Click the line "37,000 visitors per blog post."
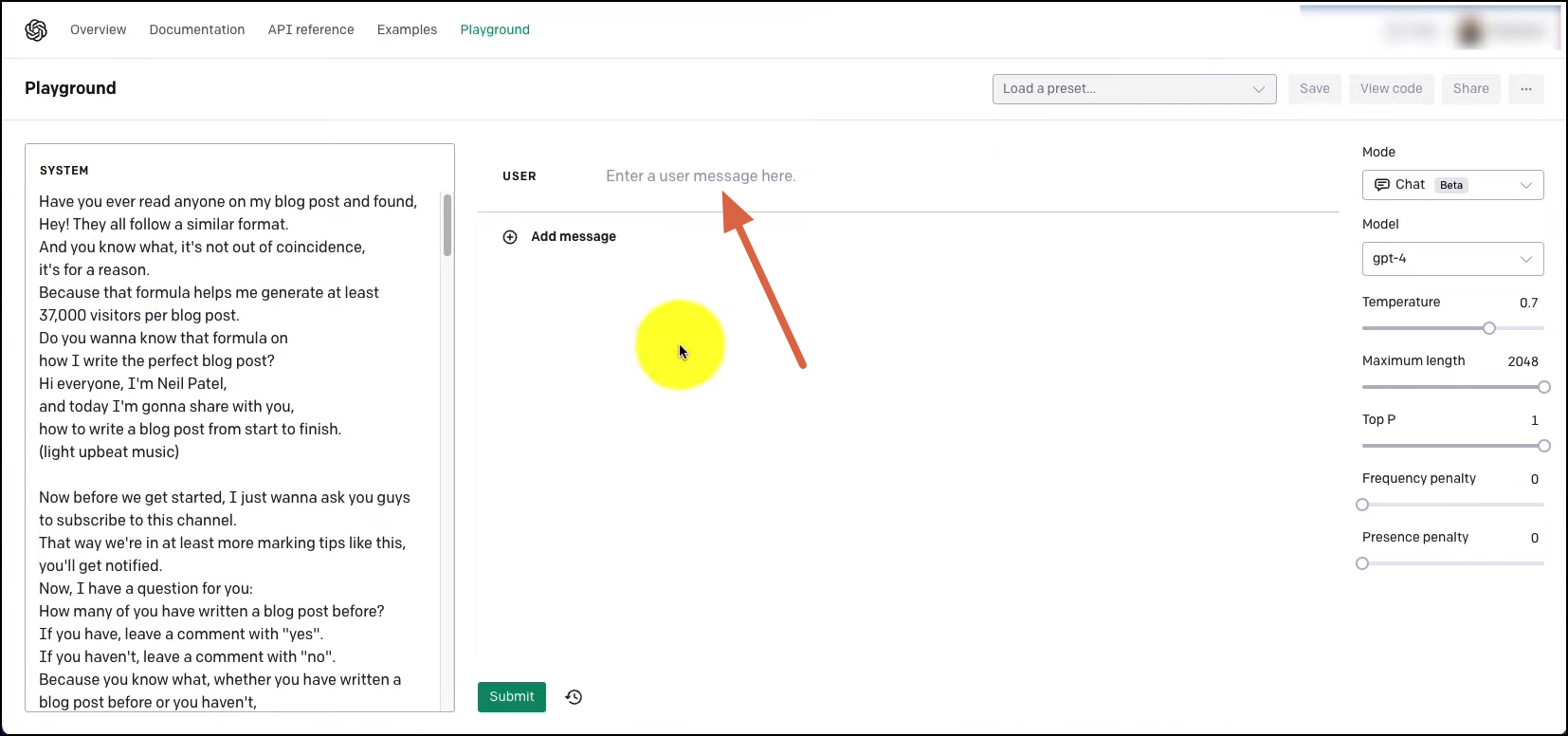The width and height of the screenshot is (1568, 736). tap(139, 316)
